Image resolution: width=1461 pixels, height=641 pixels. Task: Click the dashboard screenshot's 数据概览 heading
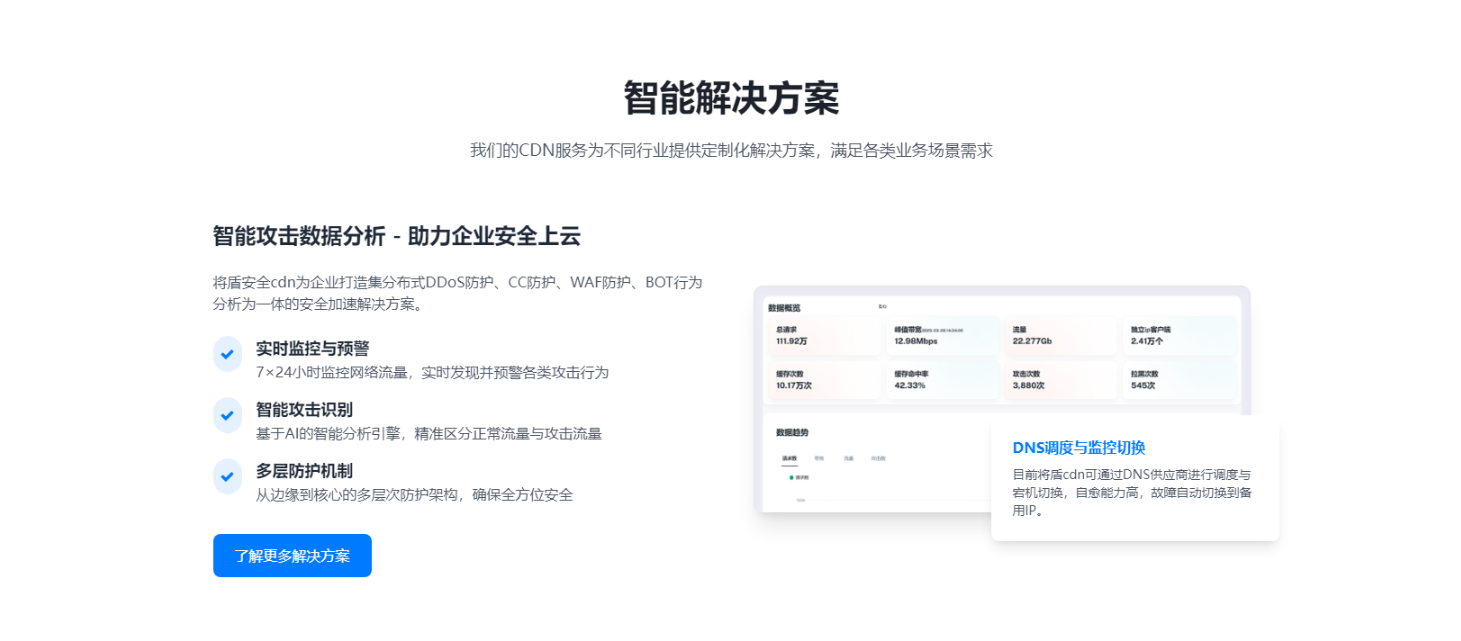pyautogui.click(x=783, y=308)
